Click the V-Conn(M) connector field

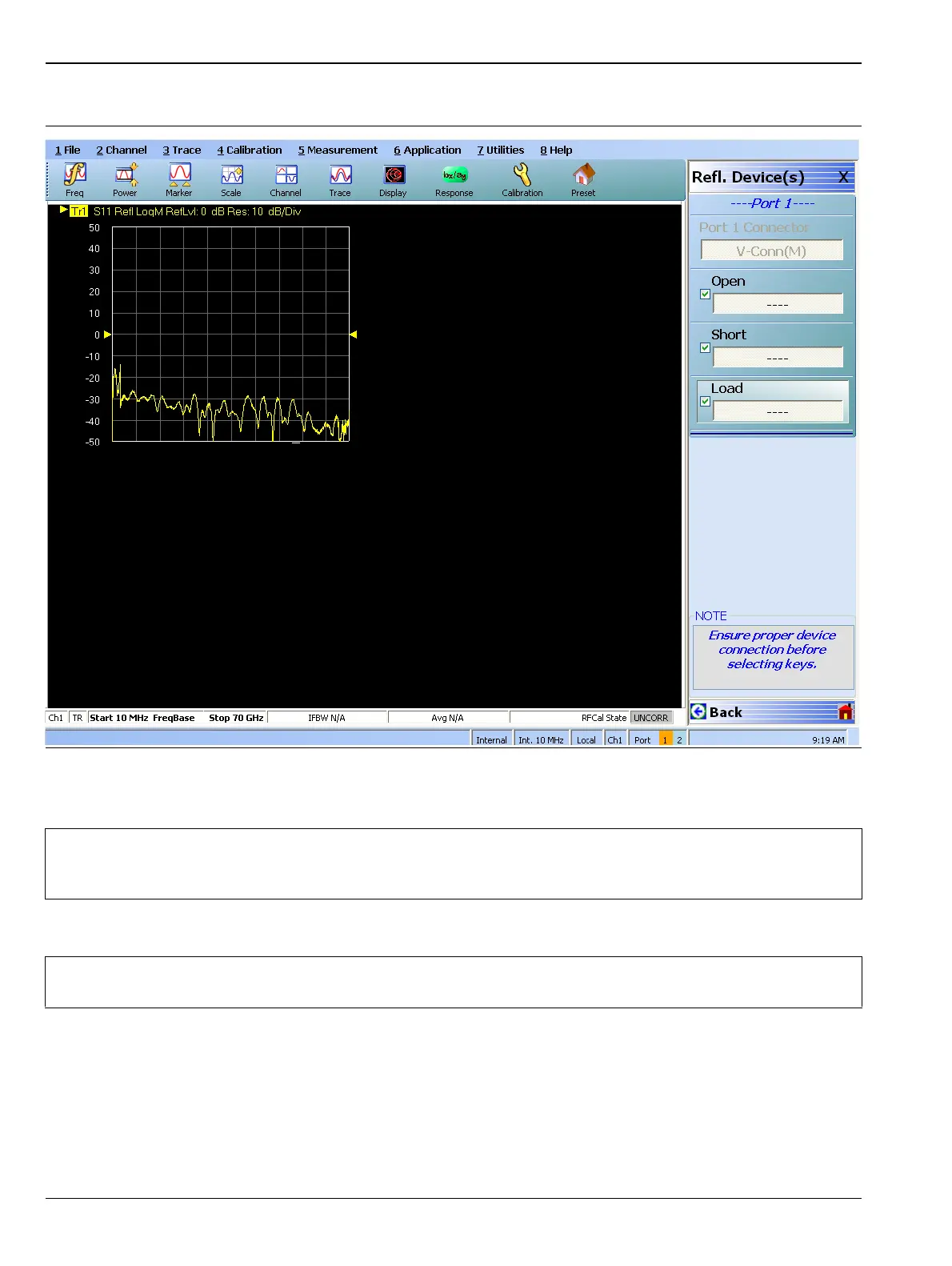(772, 250)
